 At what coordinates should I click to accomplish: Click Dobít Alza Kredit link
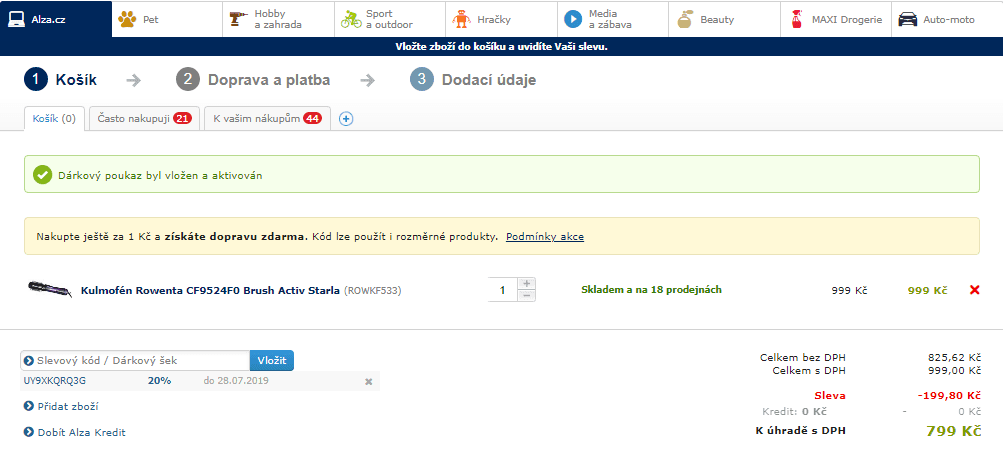click(81, 432)
